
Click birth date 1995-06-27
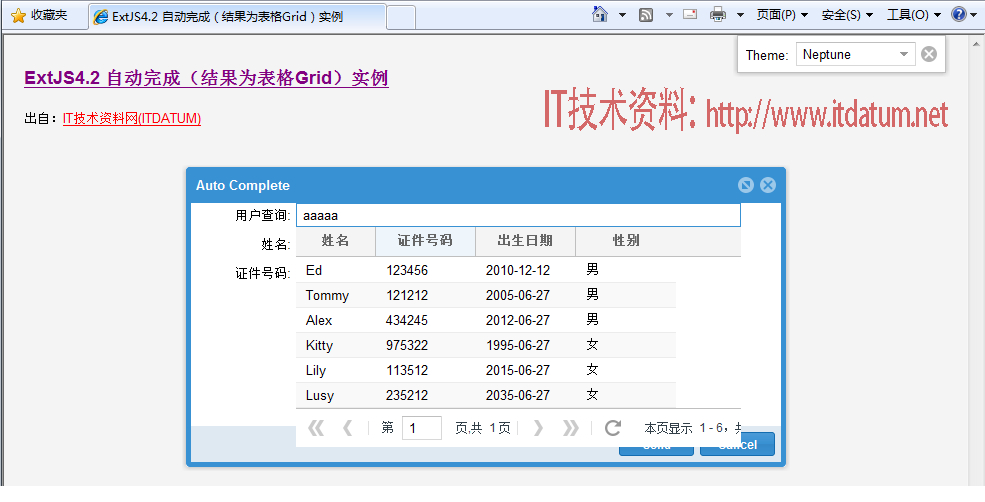pyautogui.click(x=518, y=346)
